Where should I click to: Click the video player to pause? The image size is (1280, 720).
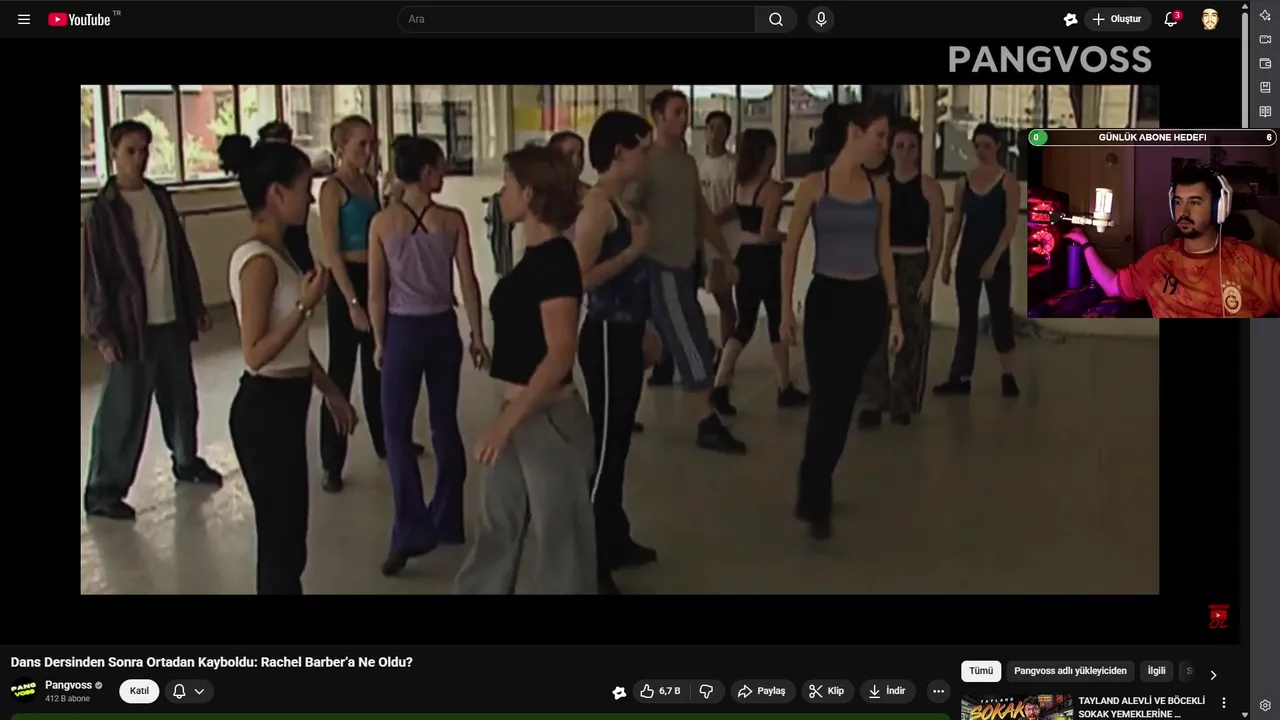tap(619, 340)
